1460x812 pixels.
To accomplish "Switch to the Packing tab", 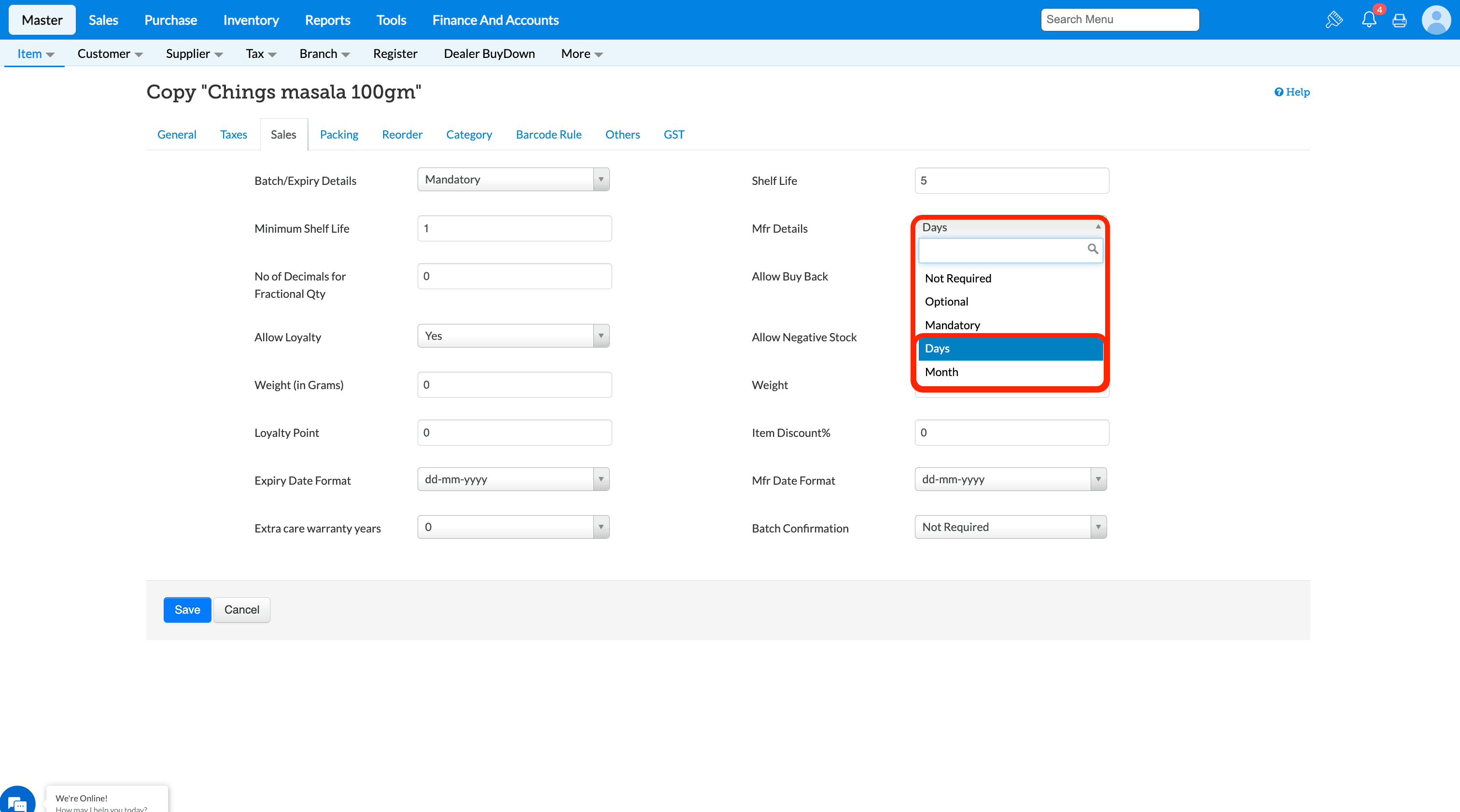I will point(339,134).
